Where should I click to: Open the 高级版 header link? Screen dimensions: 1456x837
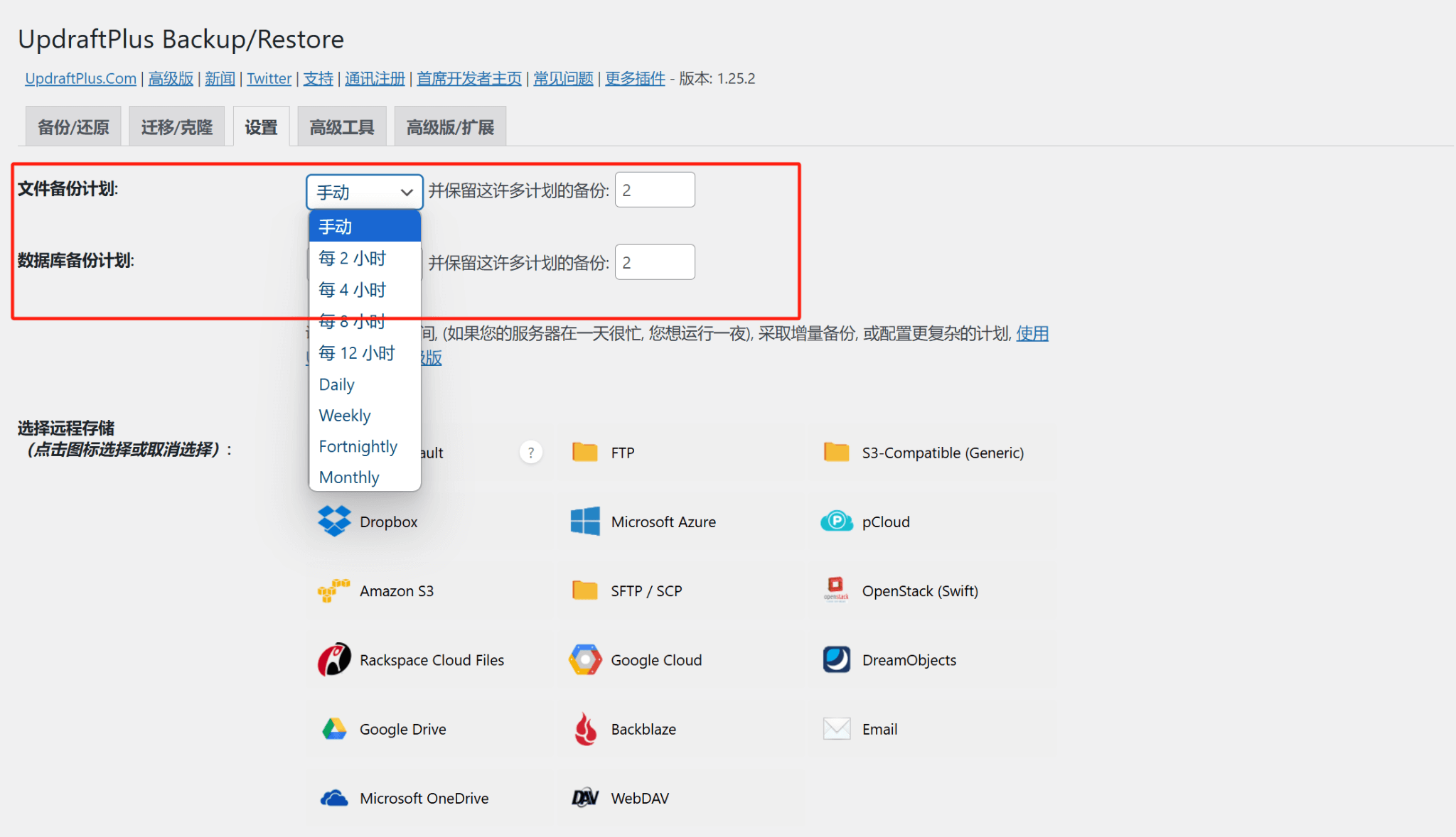tap(171, 78)
